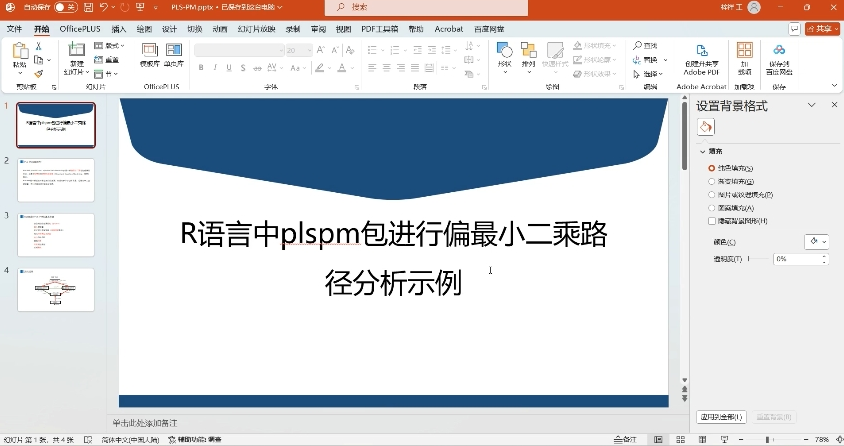Image resolution: width=844 pixels, height=446 pixels.
Task: Open the comments speech-bubble icon
Action: point(794,29)
